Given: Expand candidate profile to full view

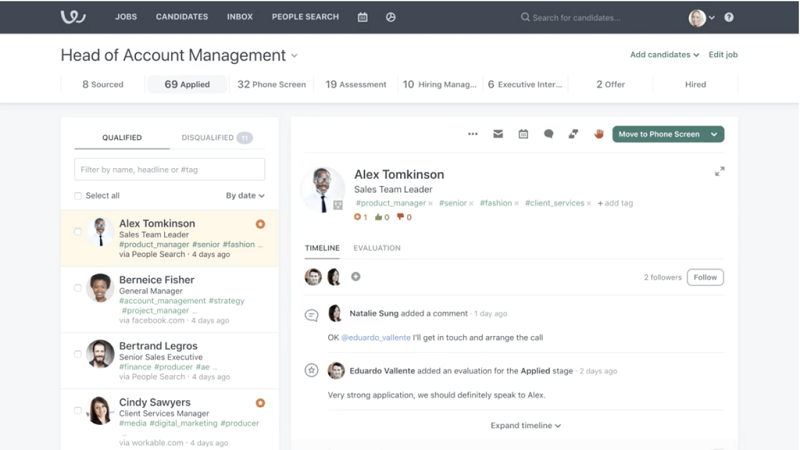Looking at the screenshot, I should coord(719,171).
